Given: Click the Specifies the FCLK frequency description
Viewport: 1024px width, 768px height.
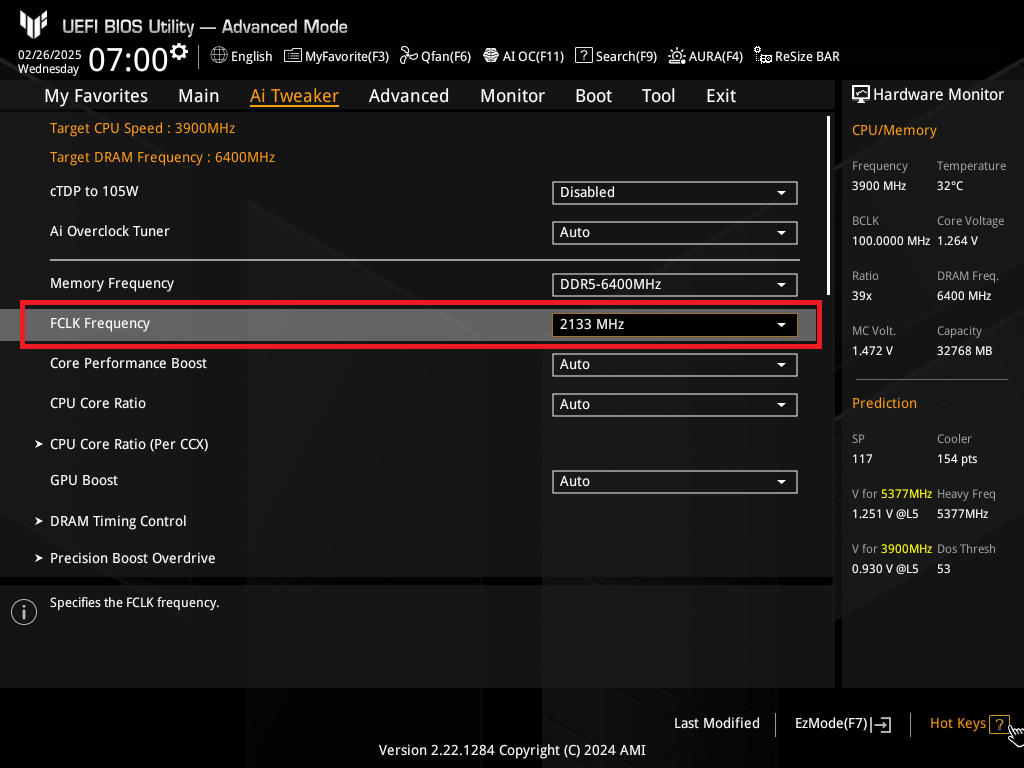Looking at the screenshot, I should pyautogui.click(x=135, y=603).
